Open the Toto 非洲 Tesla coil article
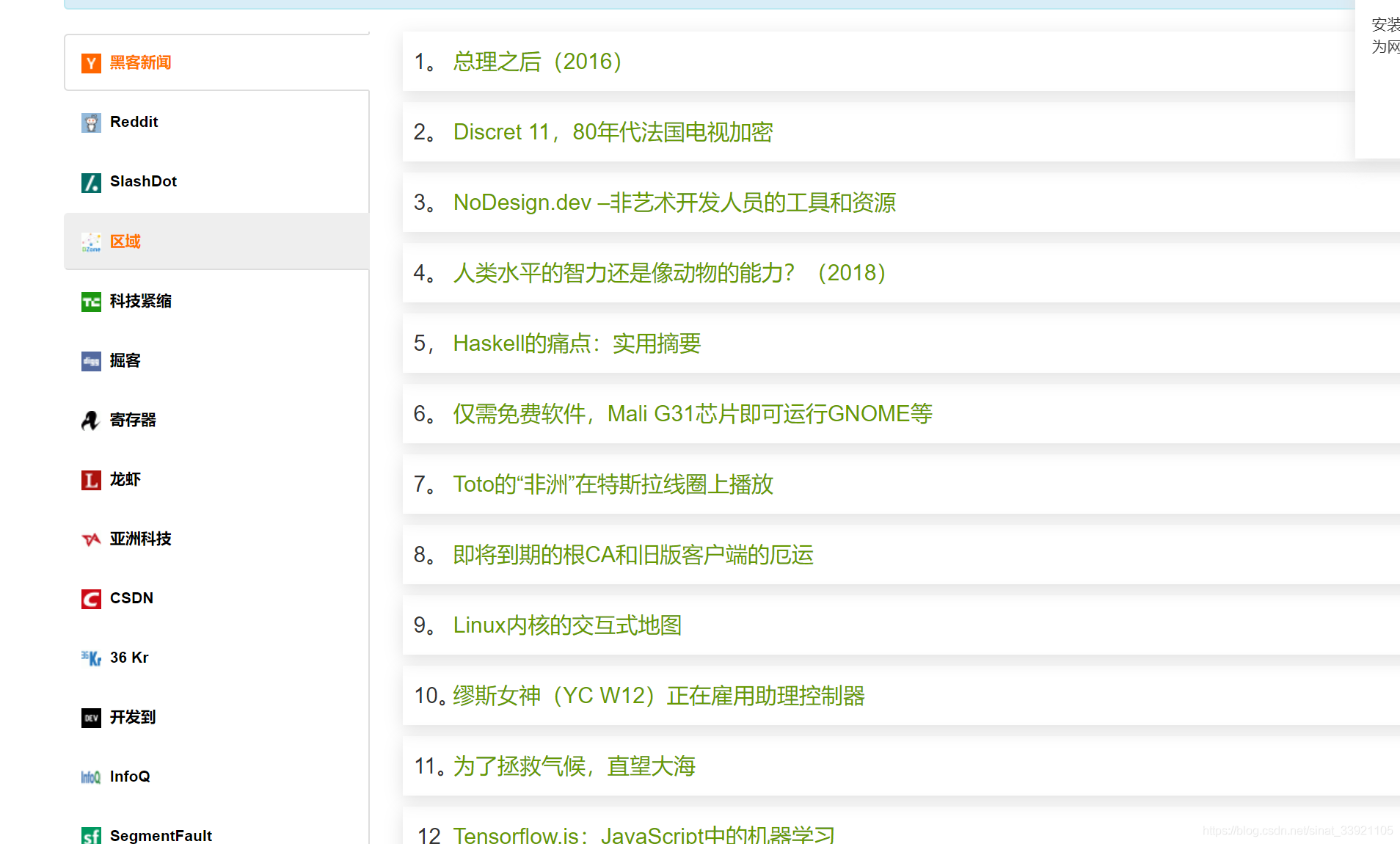The image size is (1400, 844). 613,484
